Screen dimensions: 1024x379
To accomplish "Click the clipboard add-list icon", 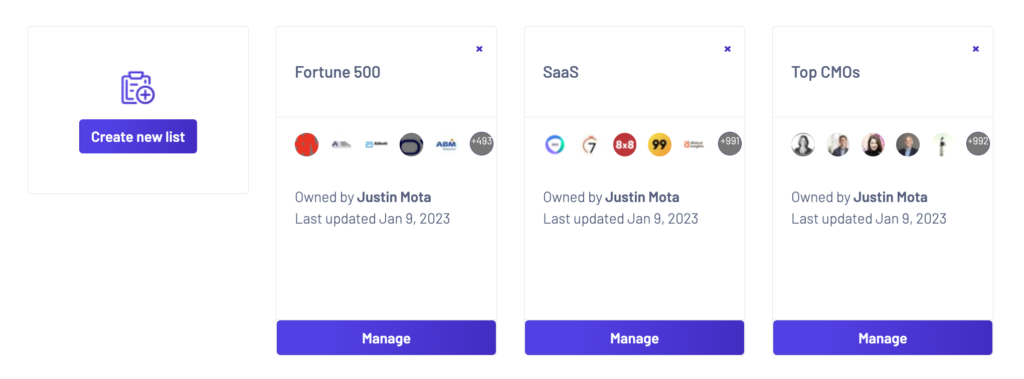I will coord(138,88).
